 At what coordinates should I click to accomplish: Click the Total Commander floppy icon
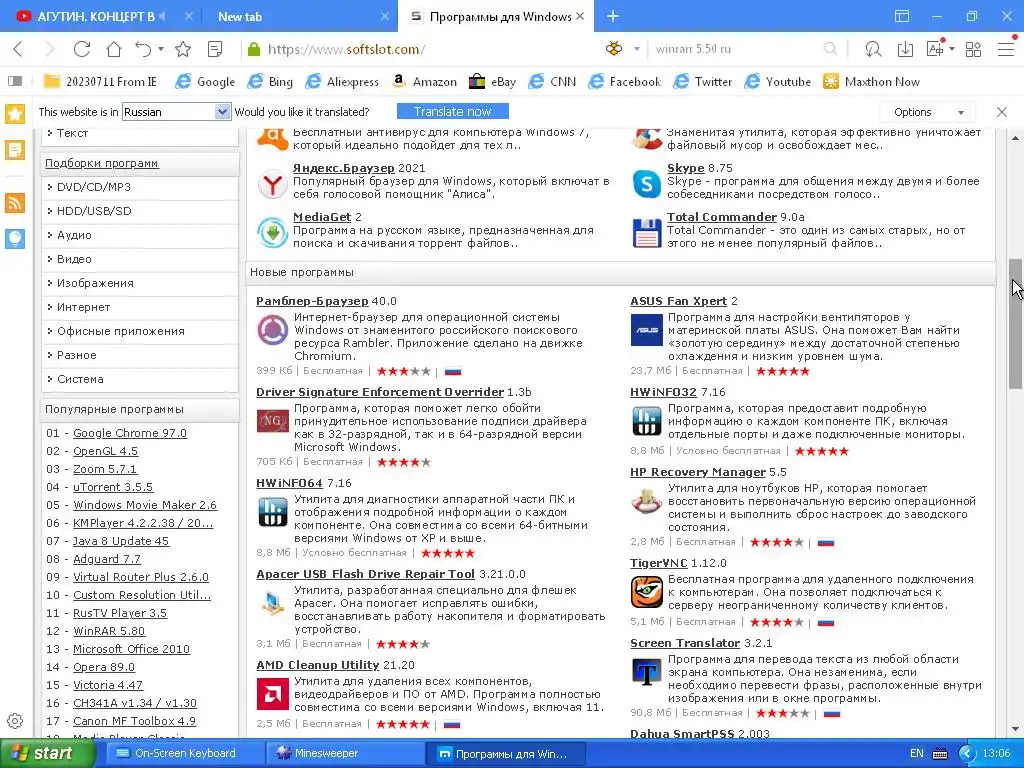point(647,232)
